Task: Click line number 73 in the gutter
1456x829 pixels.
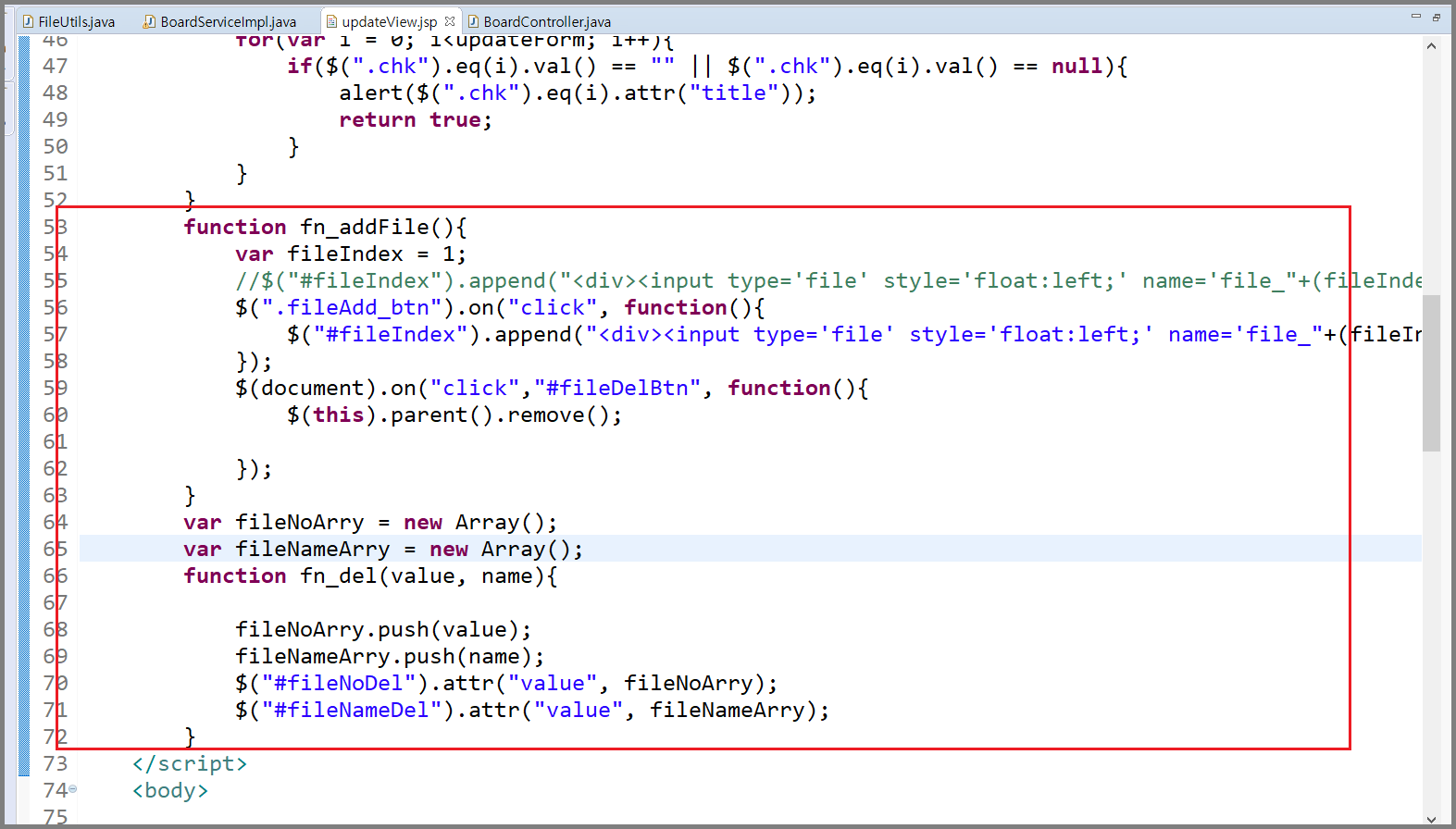Action: [x=56, y=763]
